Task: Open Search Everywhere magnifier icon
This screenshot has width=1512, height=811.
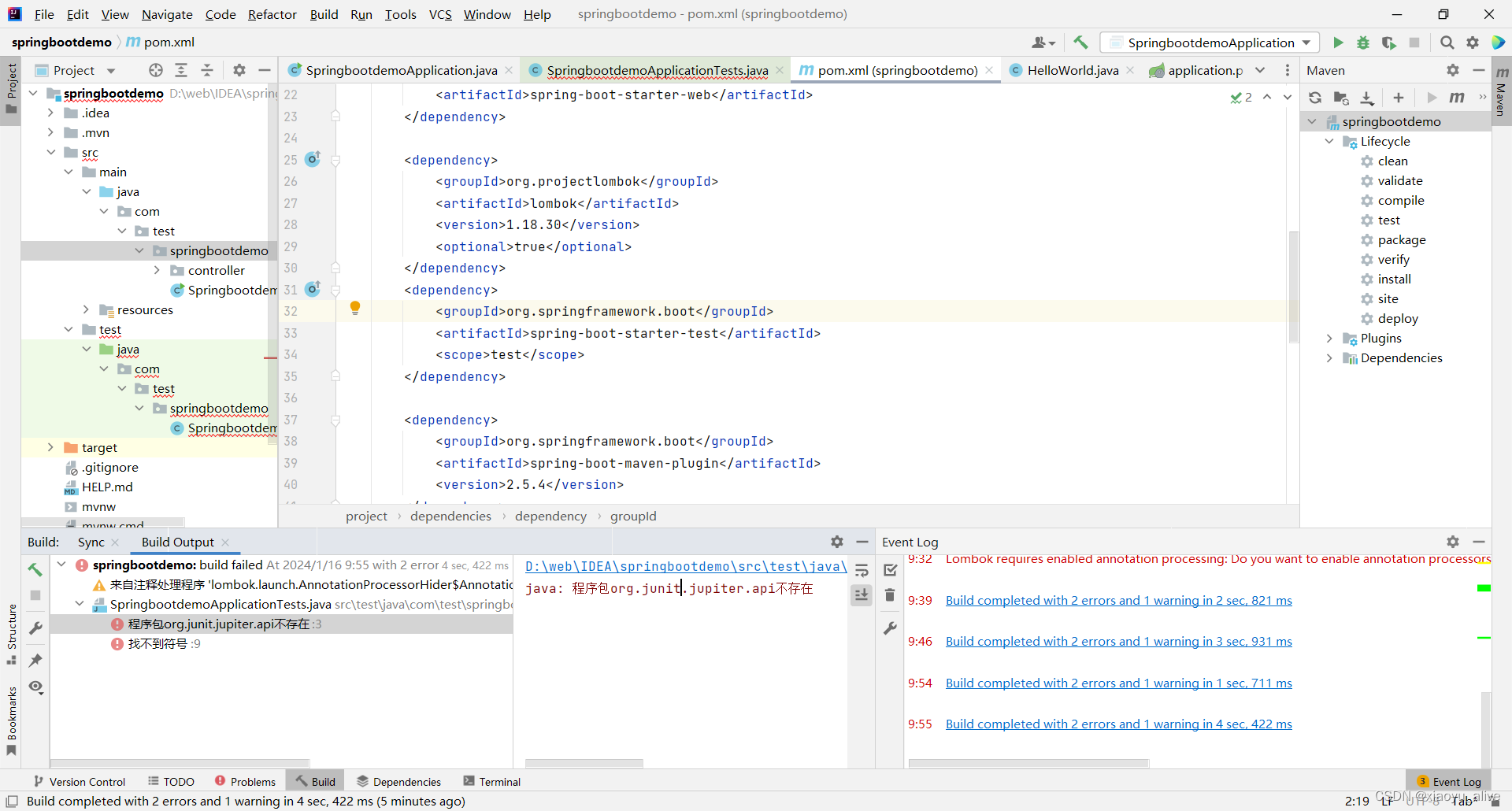Action: [1447, 43]
